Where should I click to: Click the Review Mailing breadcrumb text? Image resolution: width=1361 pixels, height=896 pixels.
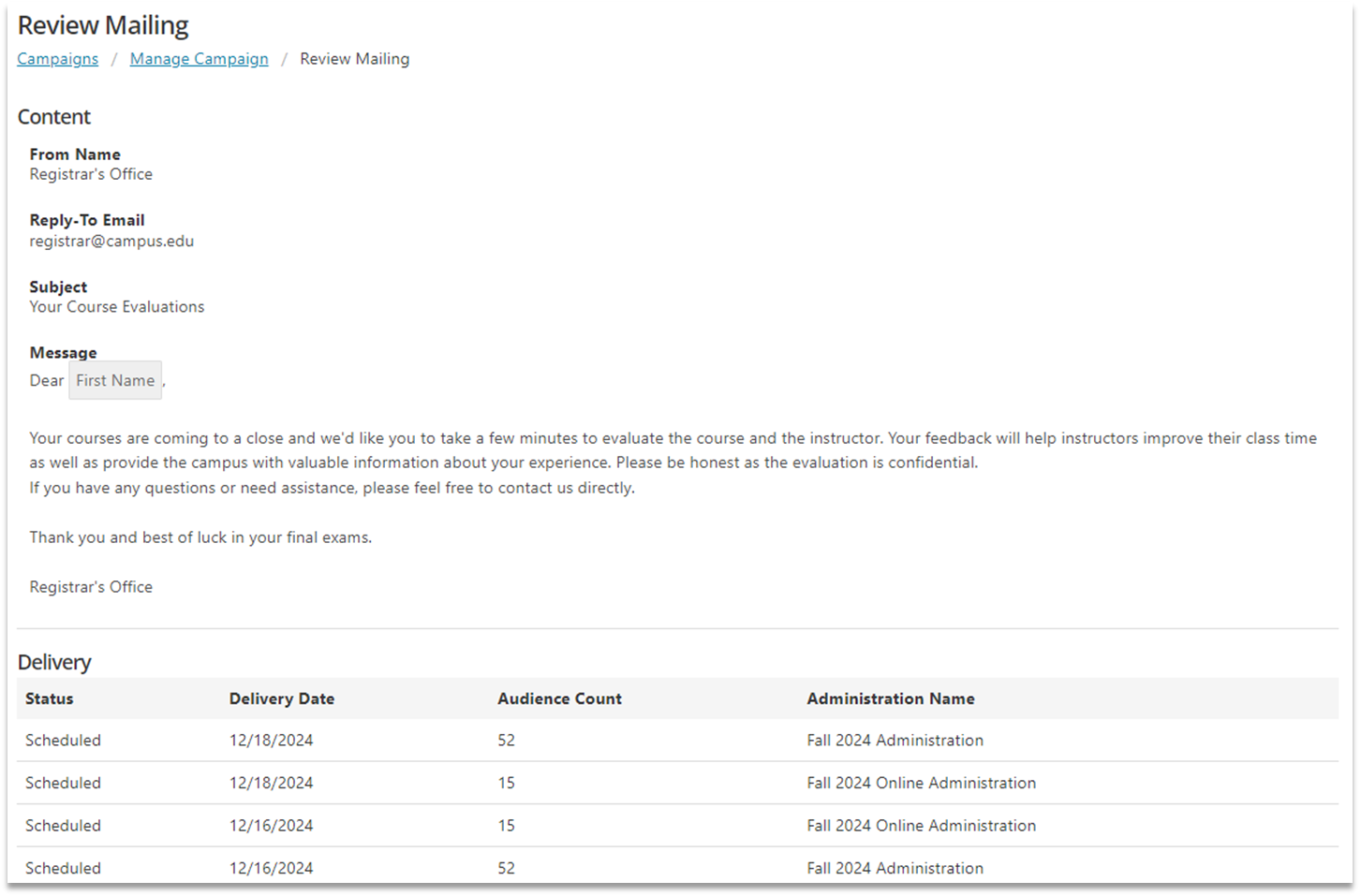click(354, 59)
